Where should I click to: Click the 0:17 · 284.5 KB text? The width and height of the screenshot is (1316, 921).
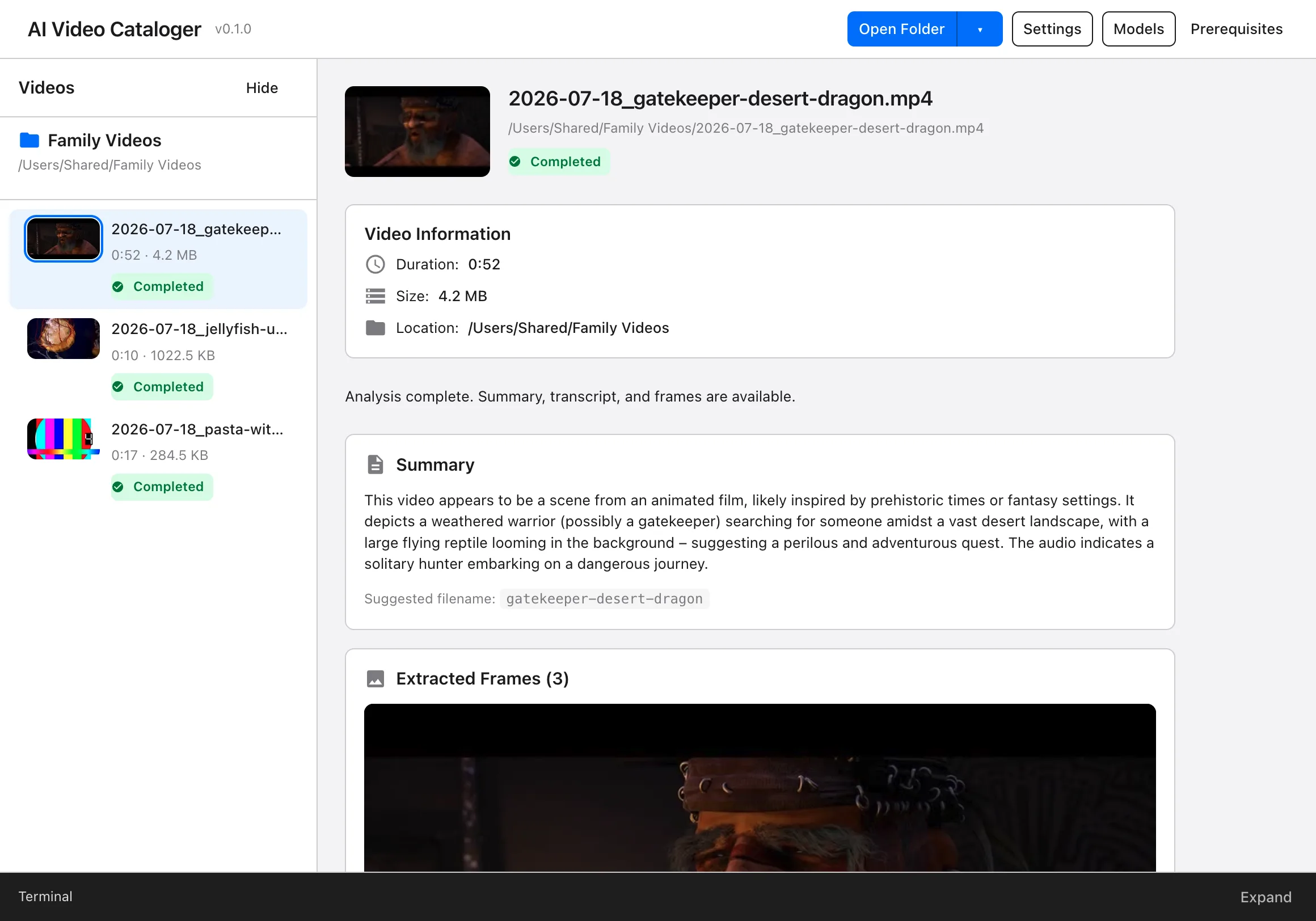[x=159, y=455]
